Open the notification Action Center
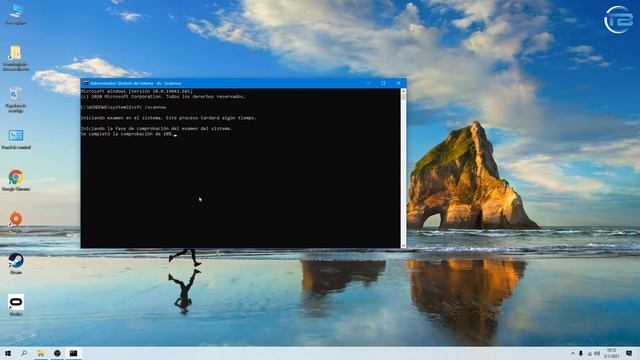The image size is (640, 360). 629,353
